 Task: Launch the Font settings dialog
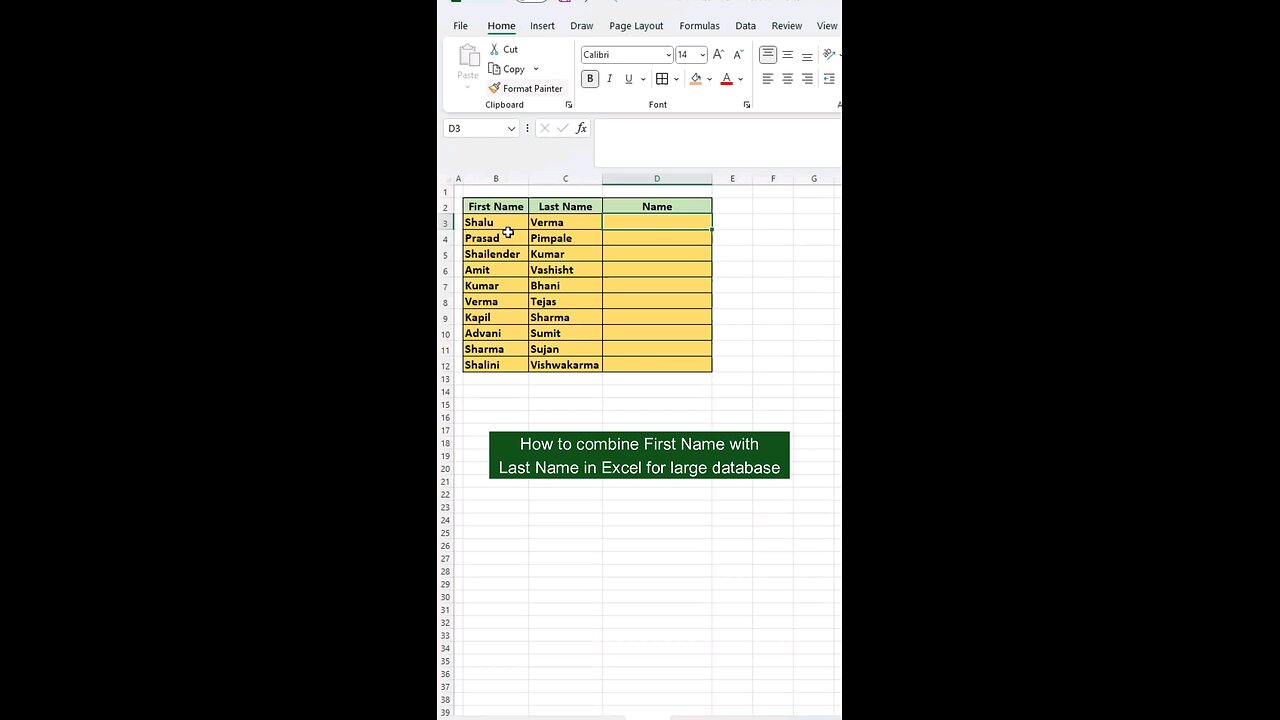point(747,105)
